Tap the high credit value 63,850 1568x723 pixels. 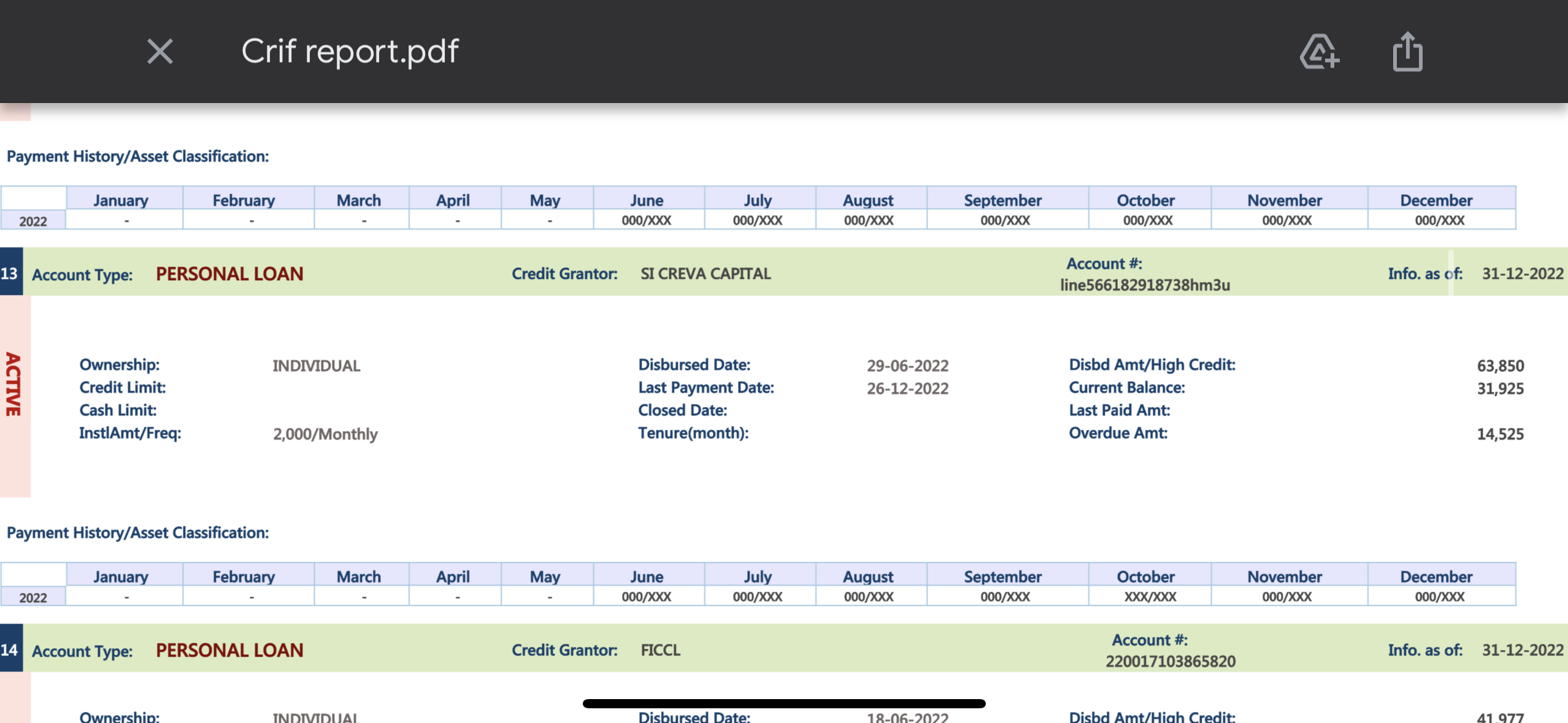tap(1500, 365)
